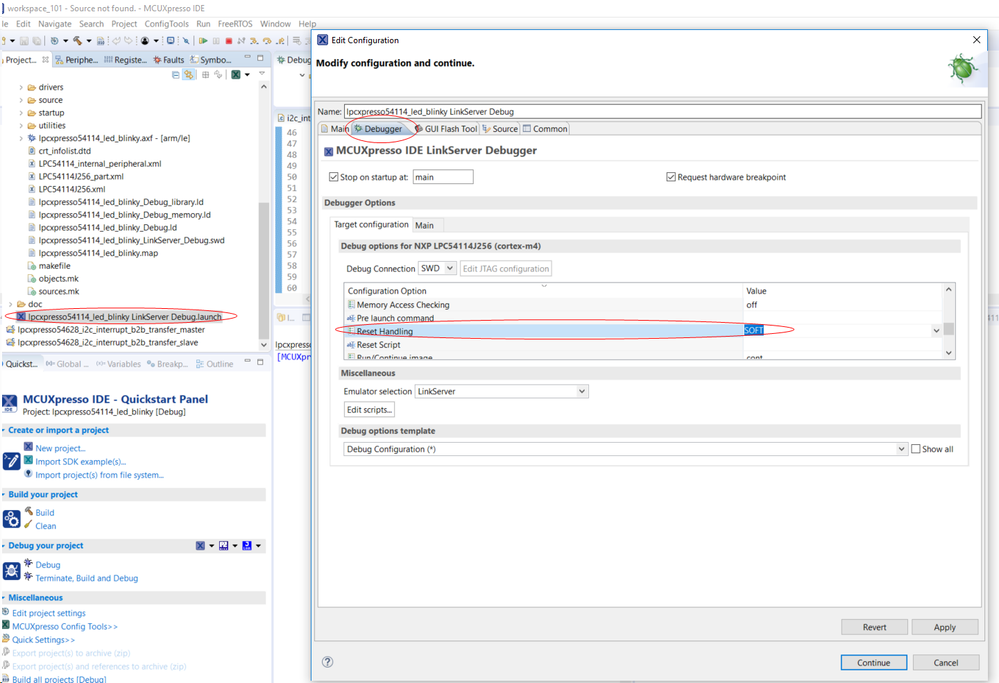Minimize the Quickstart panel view
The height and width of the screenshot is (683, 999).
(x=247, y=363)
